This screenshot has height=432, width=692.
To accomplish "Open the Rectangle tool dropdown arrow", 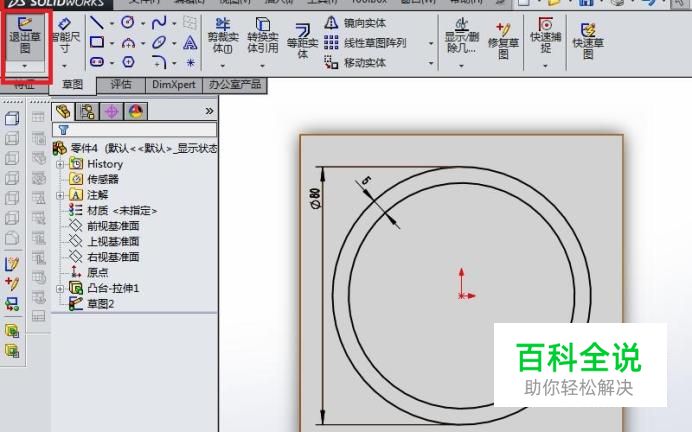I will tap(112, 43).
